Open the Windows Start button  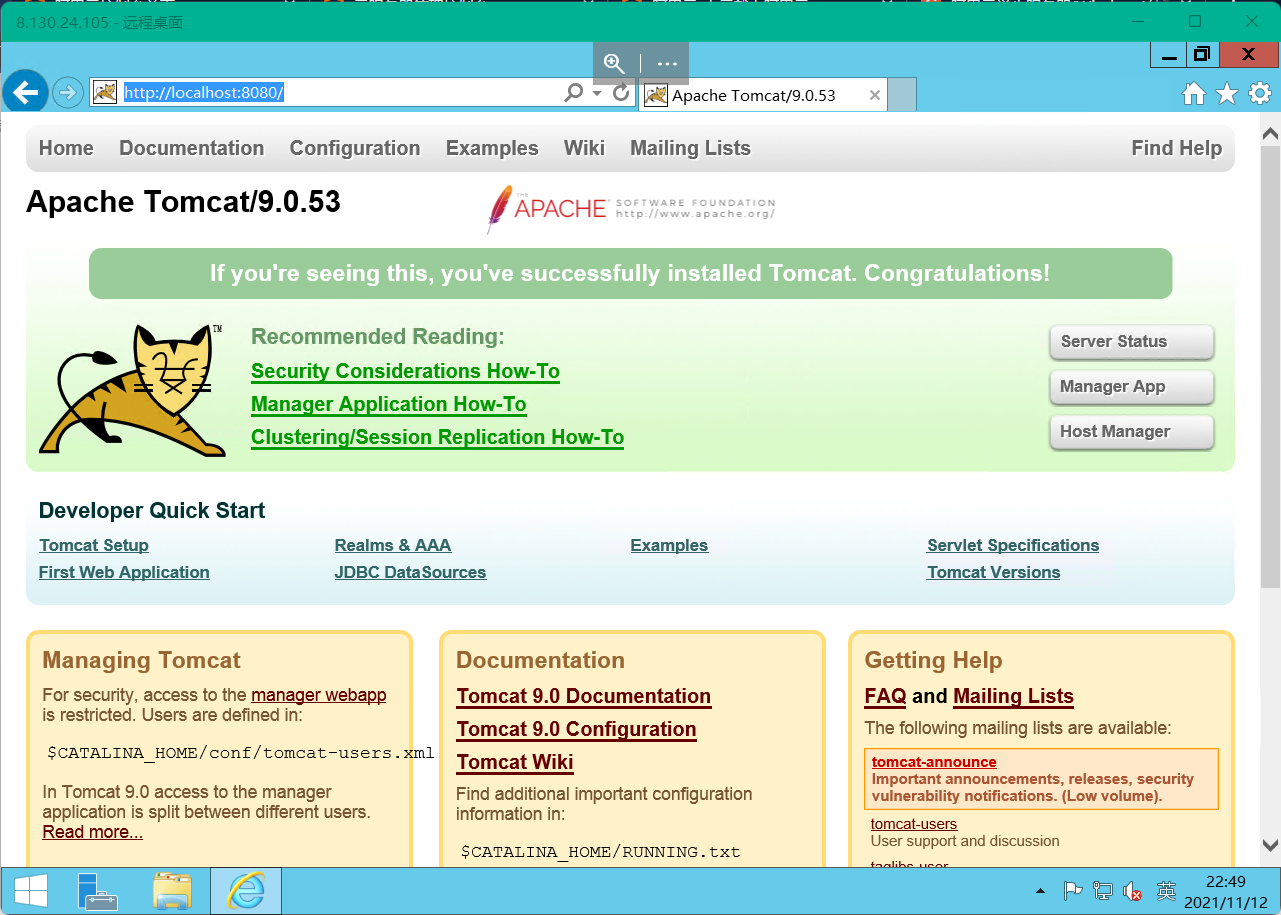tap(30, 890)
